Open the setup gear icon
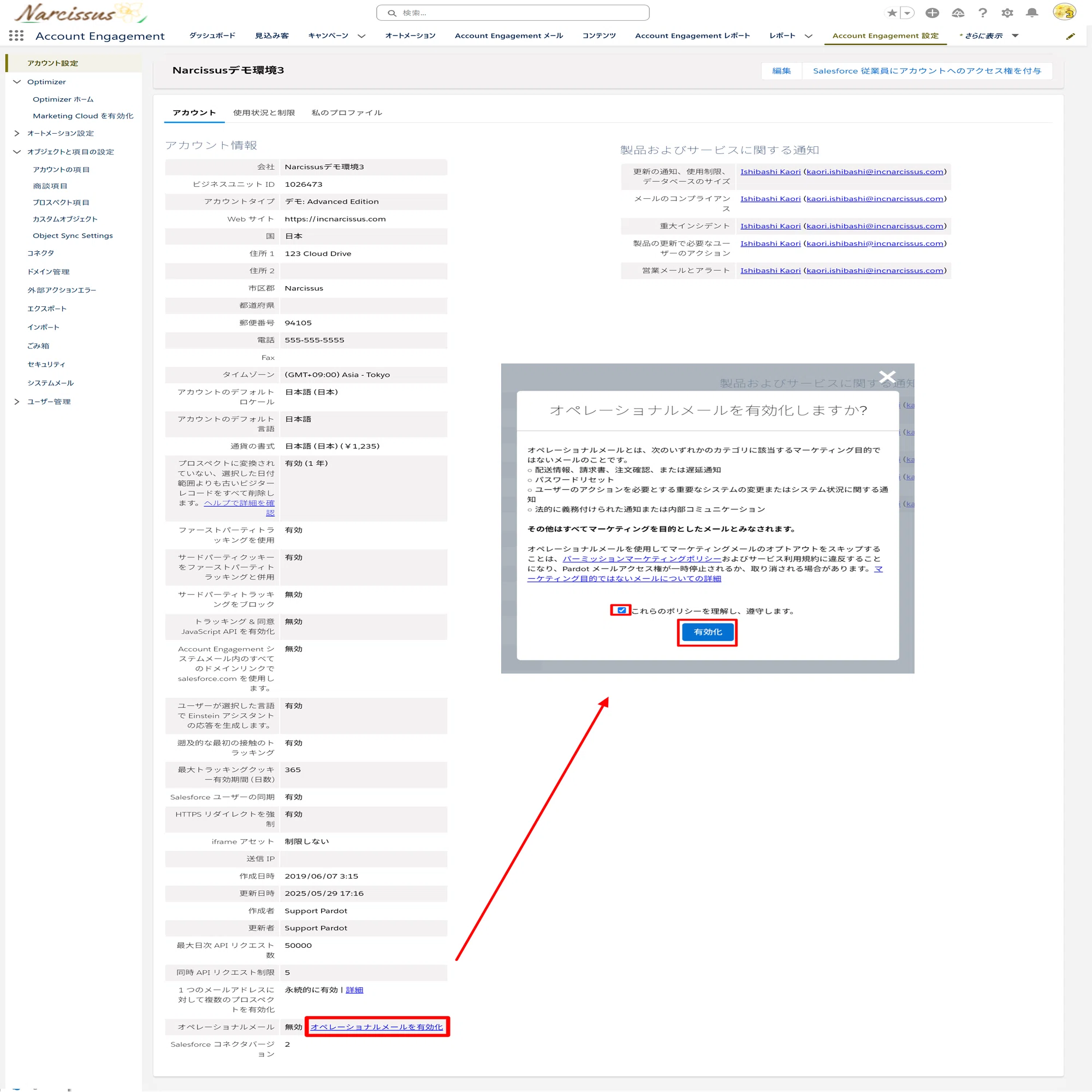1092x1092 pixels. coord(1007,13)
